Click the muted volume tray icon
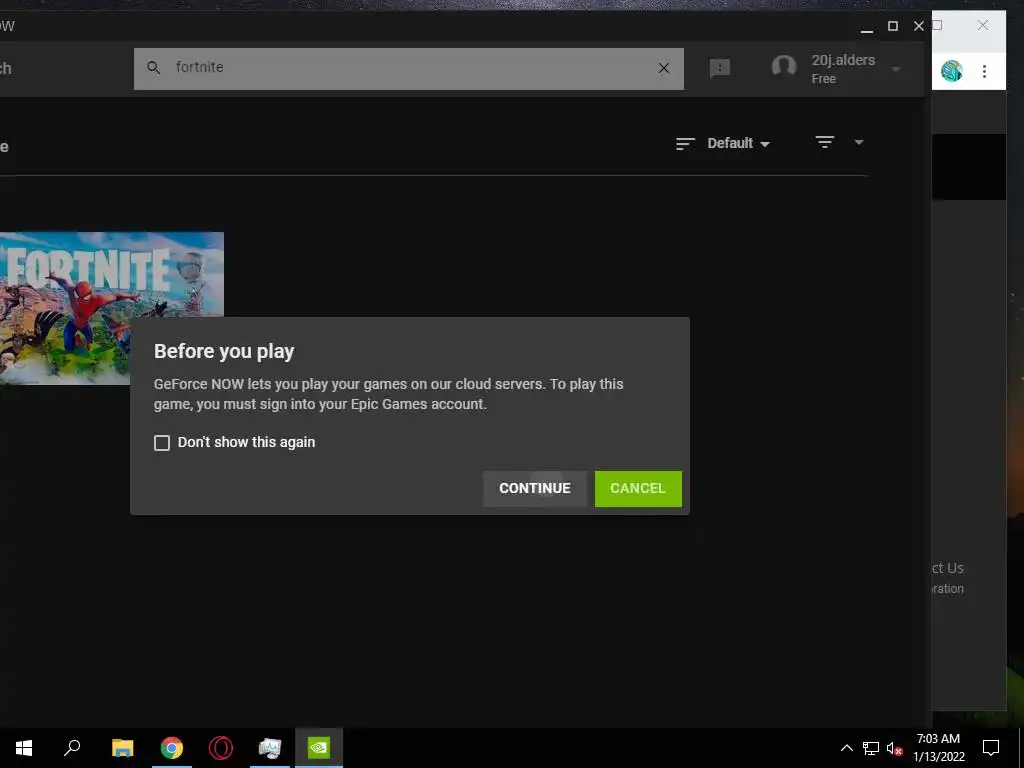 894,748
